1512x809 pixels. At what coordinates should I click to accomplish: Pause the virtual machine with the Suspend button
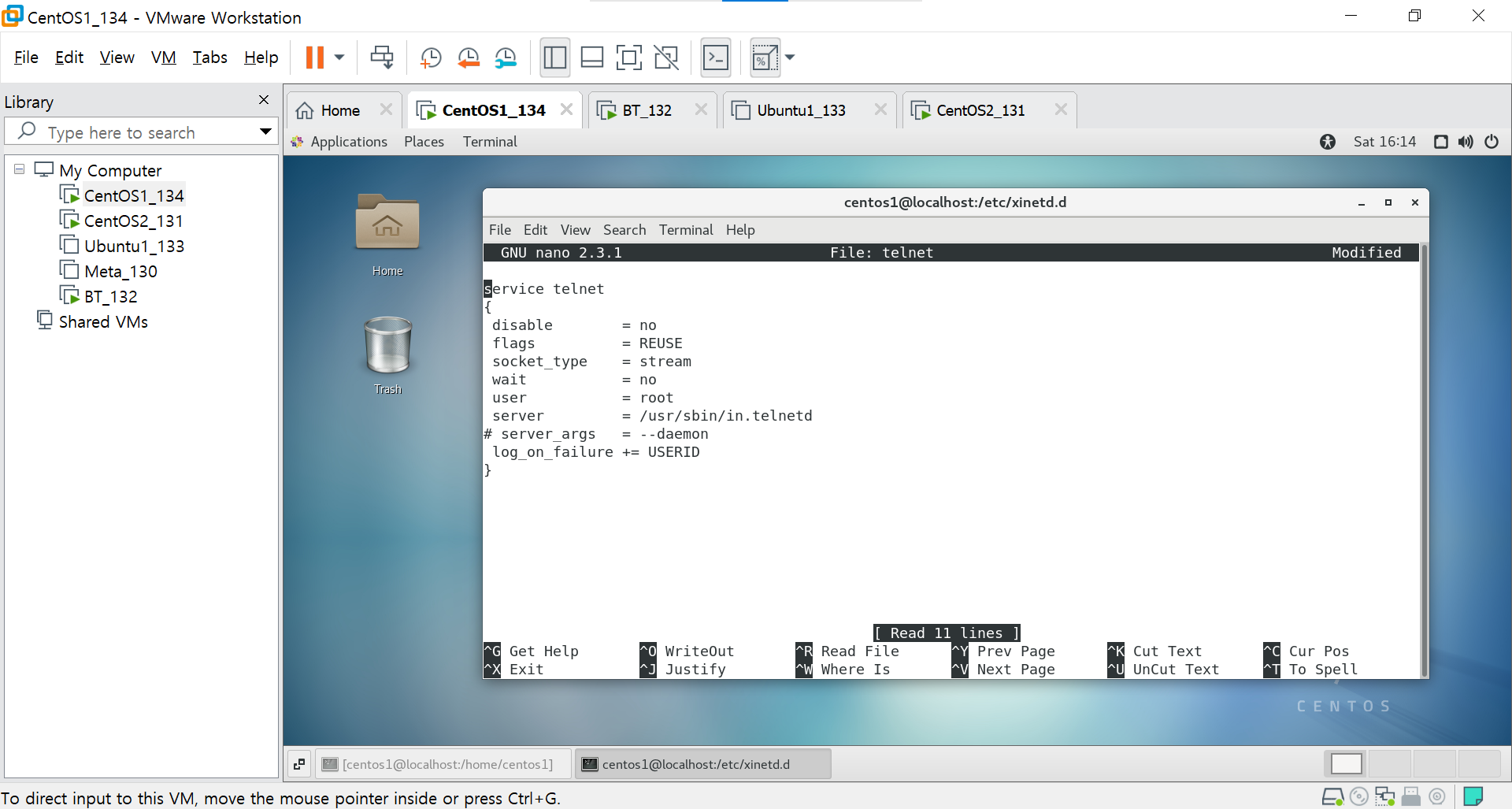pos(314,58)
